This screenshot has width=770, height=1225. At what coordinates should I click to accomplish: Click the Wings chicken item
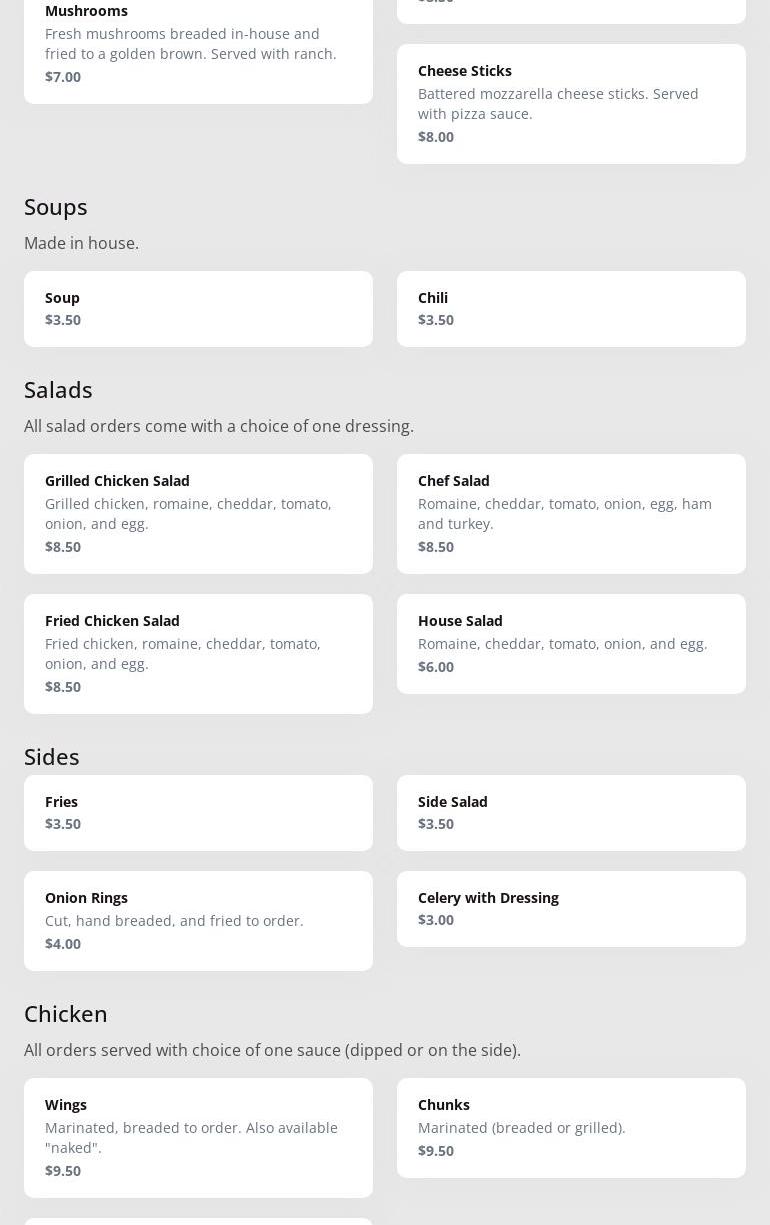click(198, 1137)
